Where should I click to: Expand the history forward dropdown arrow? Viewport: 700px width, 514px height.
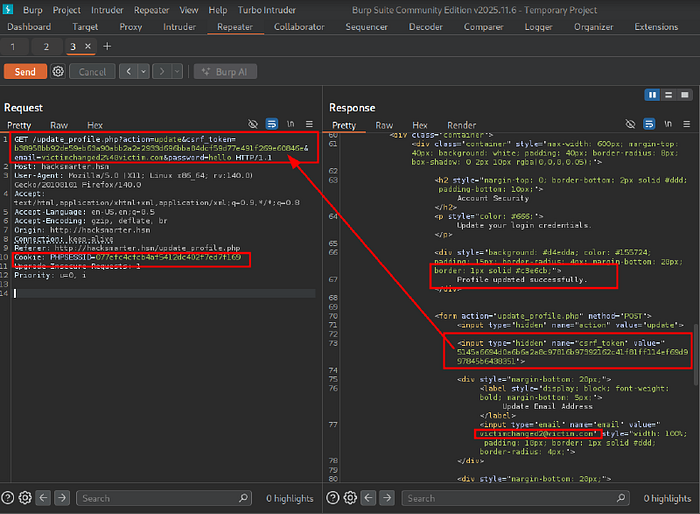(x=177, y=72)
